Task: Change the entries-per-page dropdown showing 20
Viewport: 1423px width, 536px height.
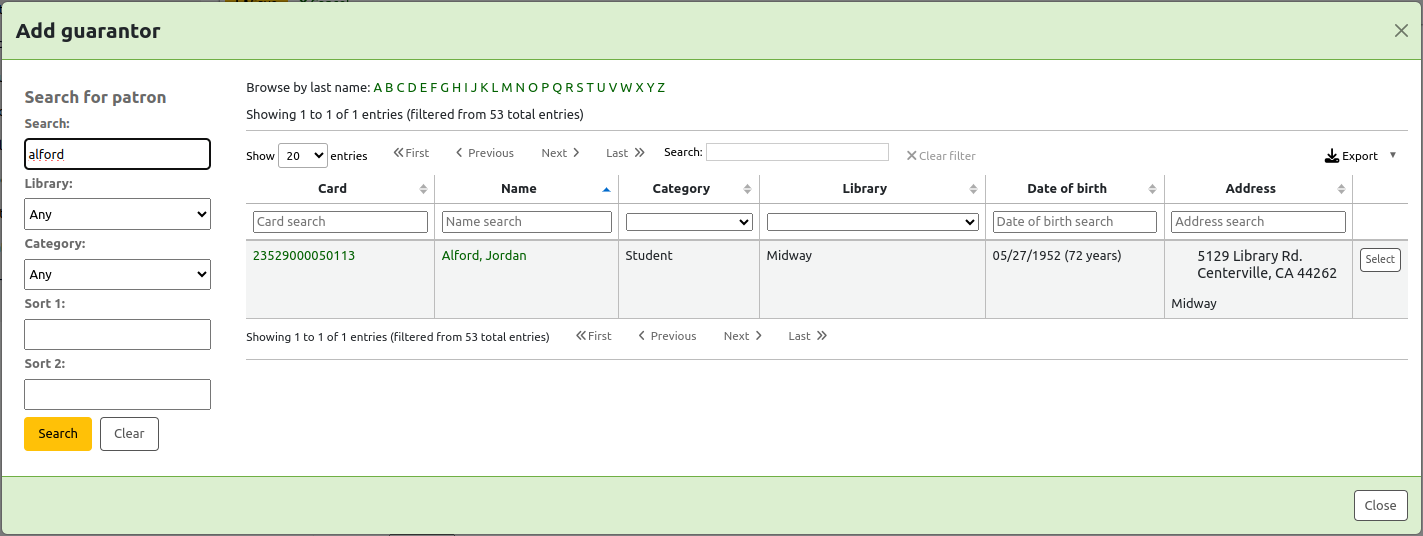Action: point(303,156)
